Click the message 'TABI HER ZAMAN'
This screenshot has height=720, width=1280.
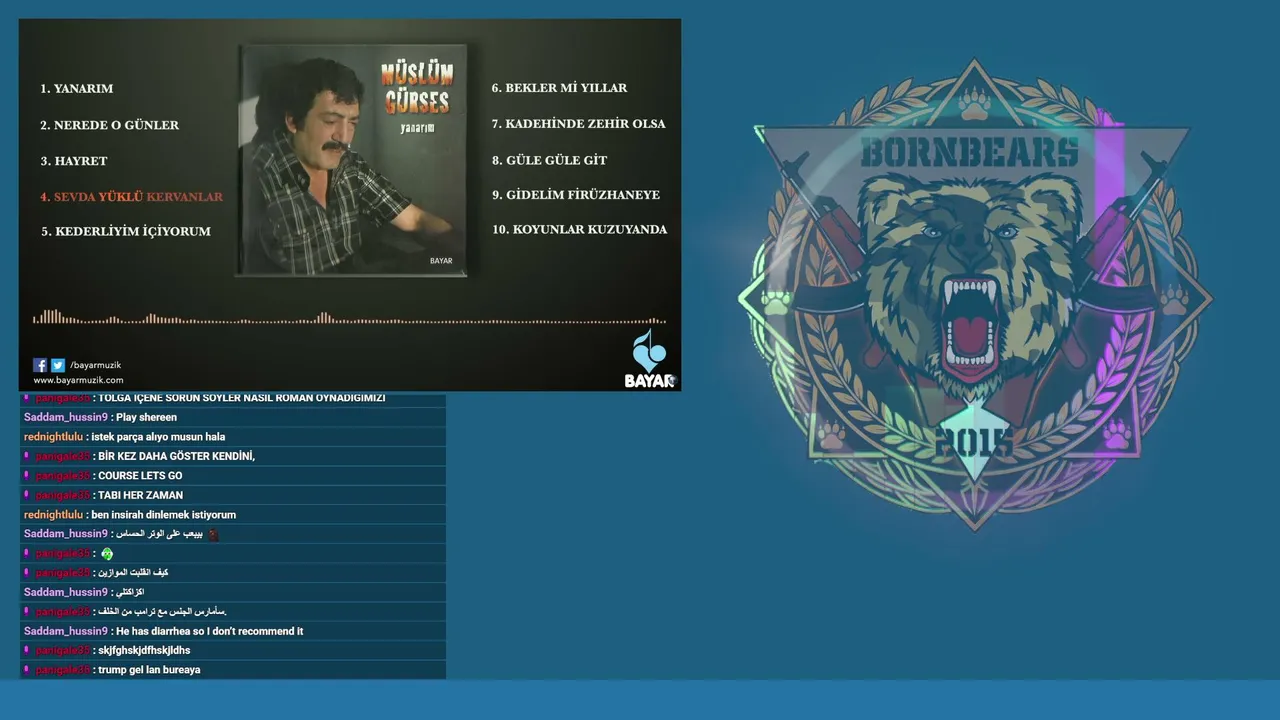click(140, 495)
